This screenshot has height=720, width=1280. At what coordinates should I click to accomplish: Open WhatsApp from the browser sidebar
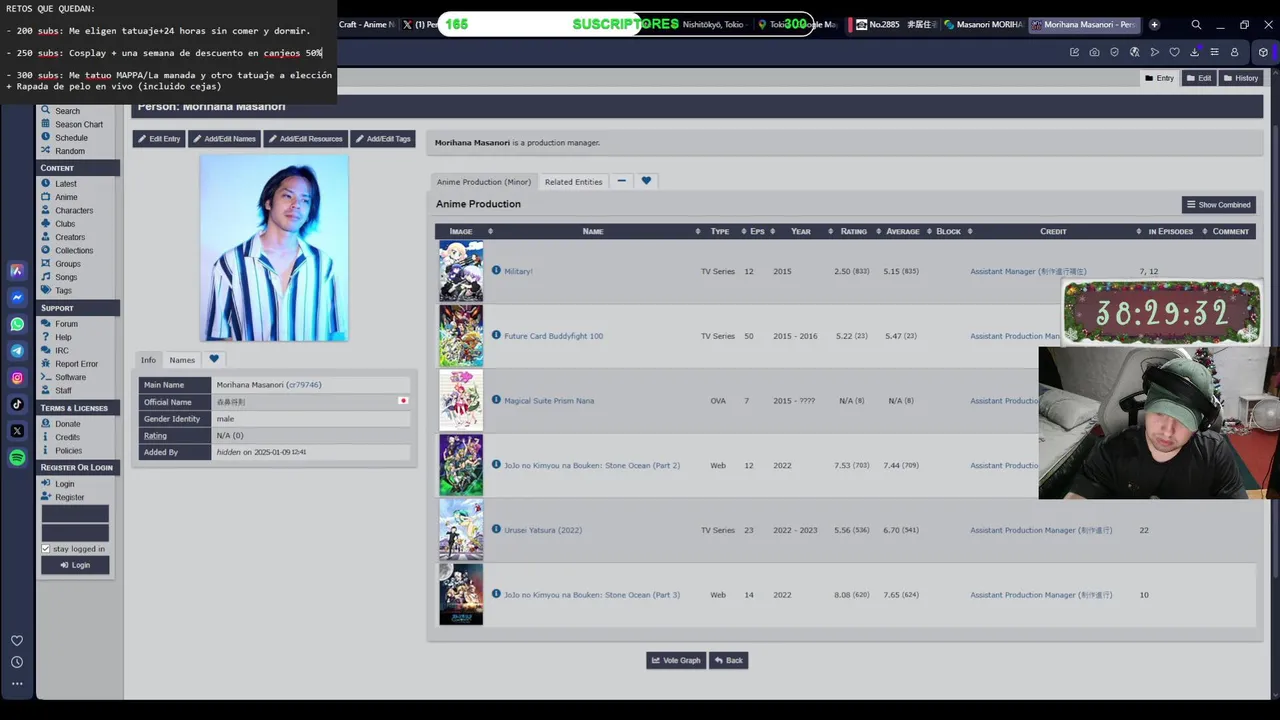point(17,324)
